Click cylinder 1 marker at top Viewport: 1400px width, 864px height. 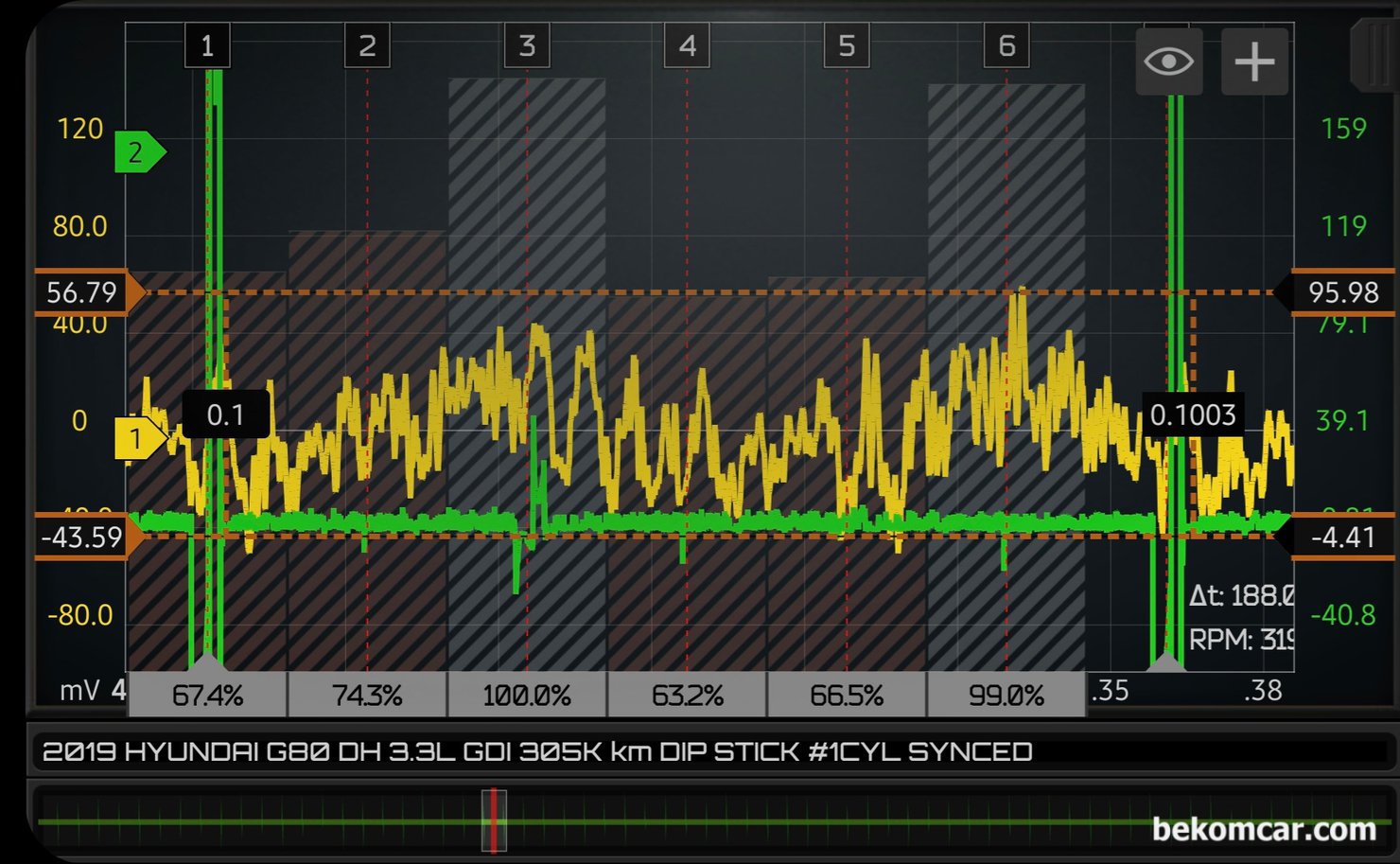(x=207, y=45)
